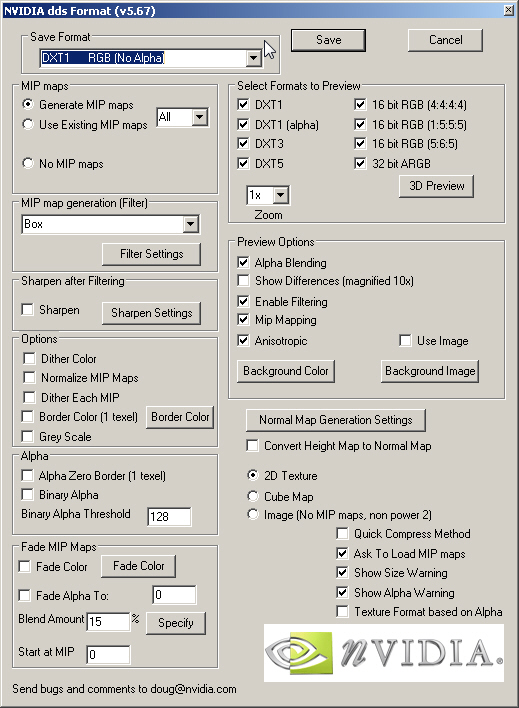Open the Box filter dropdown
Screen dimensions: 519x708
click(191, 224)
